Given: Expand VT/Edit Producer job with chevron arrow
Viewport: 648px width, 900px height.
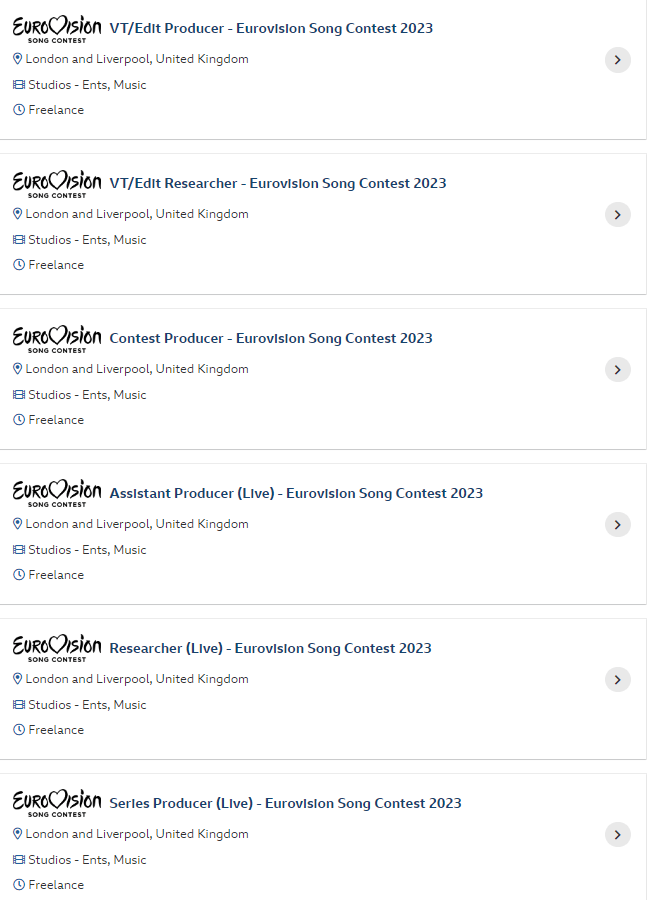Looking at the screenshot, I should [618, 60].
